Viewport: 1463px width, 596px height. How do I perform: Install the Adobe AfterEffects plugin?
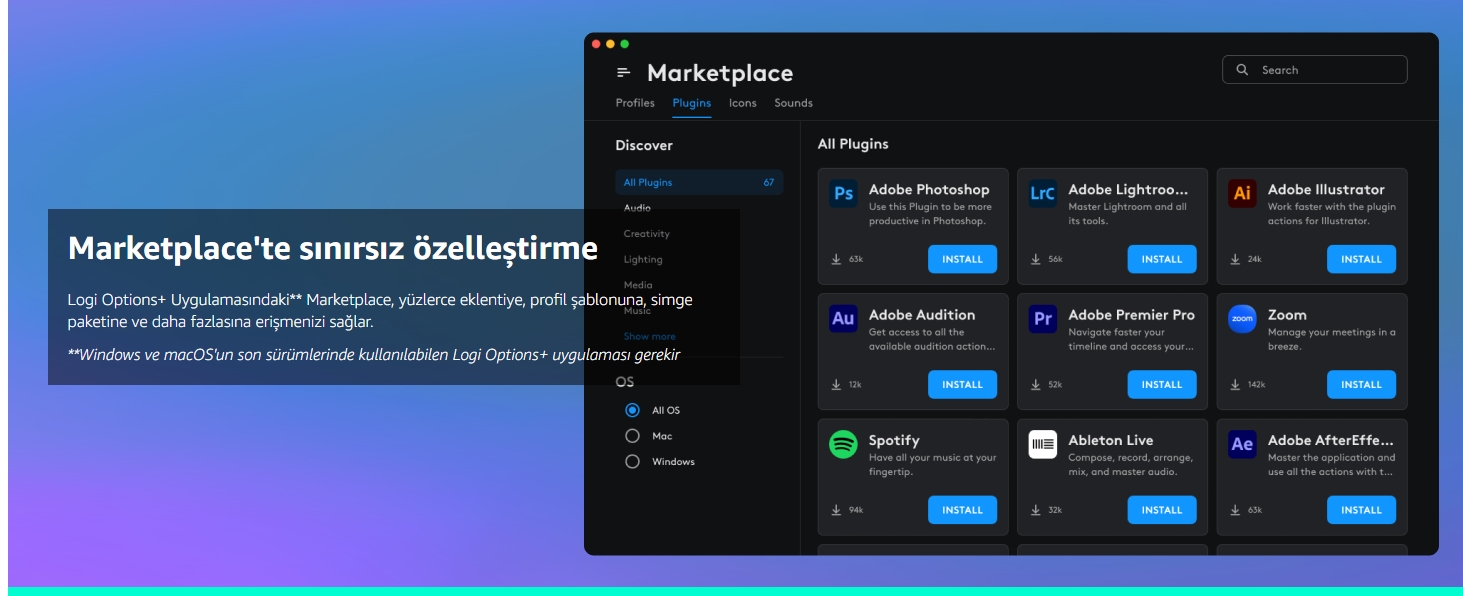[1361, 510]
